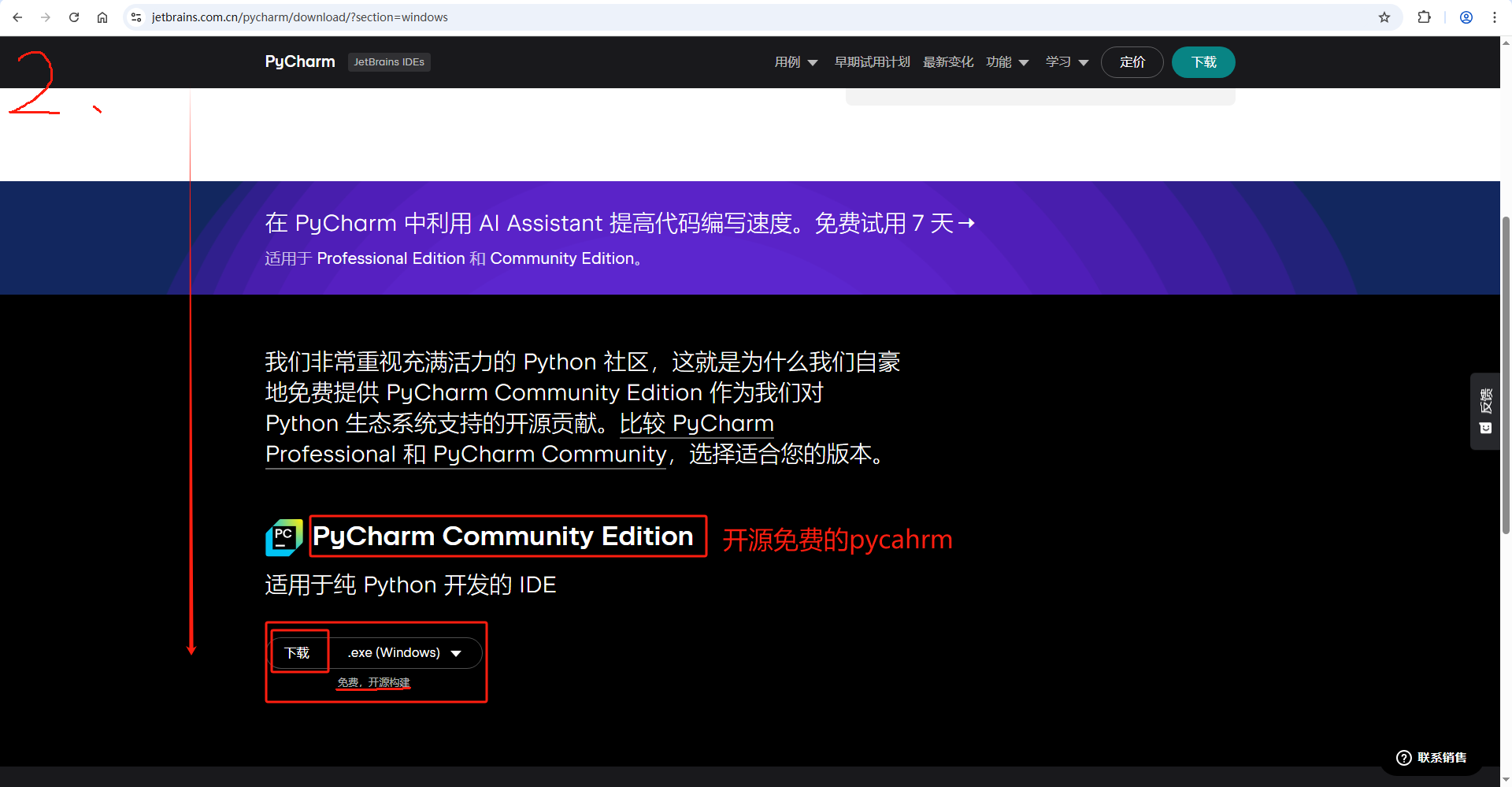Download PyCharm Community Edition installer

(298, 653)
